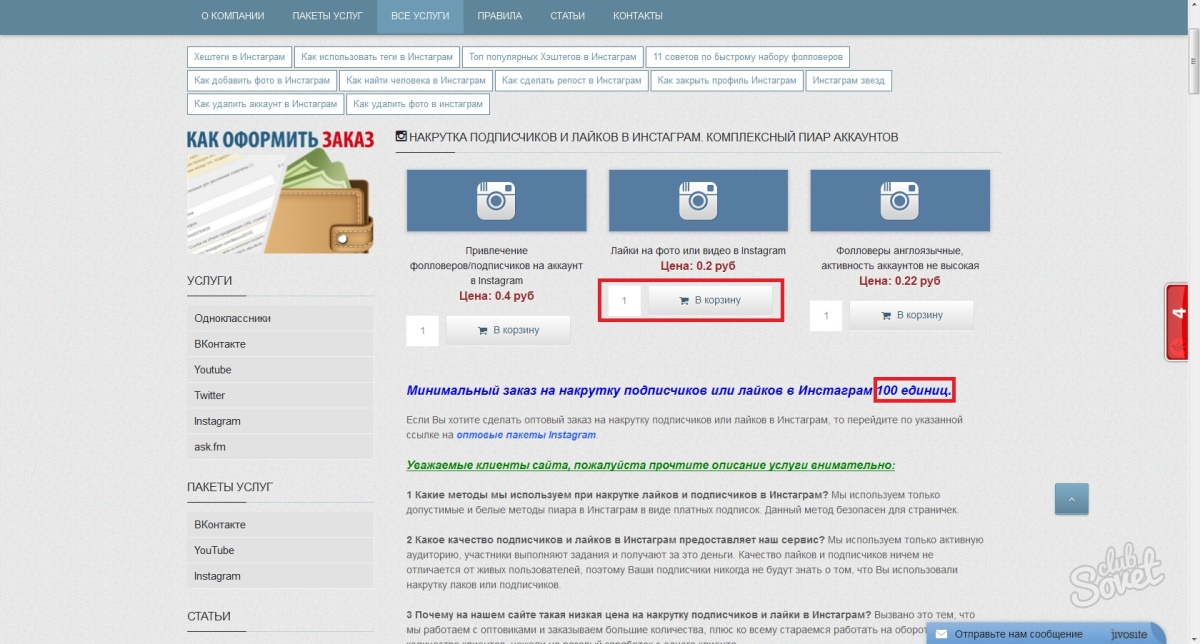Click the 'Как оформить заказ' wallet banner
The width and height of the screenshot is (1200, 644).
[280, 190]
